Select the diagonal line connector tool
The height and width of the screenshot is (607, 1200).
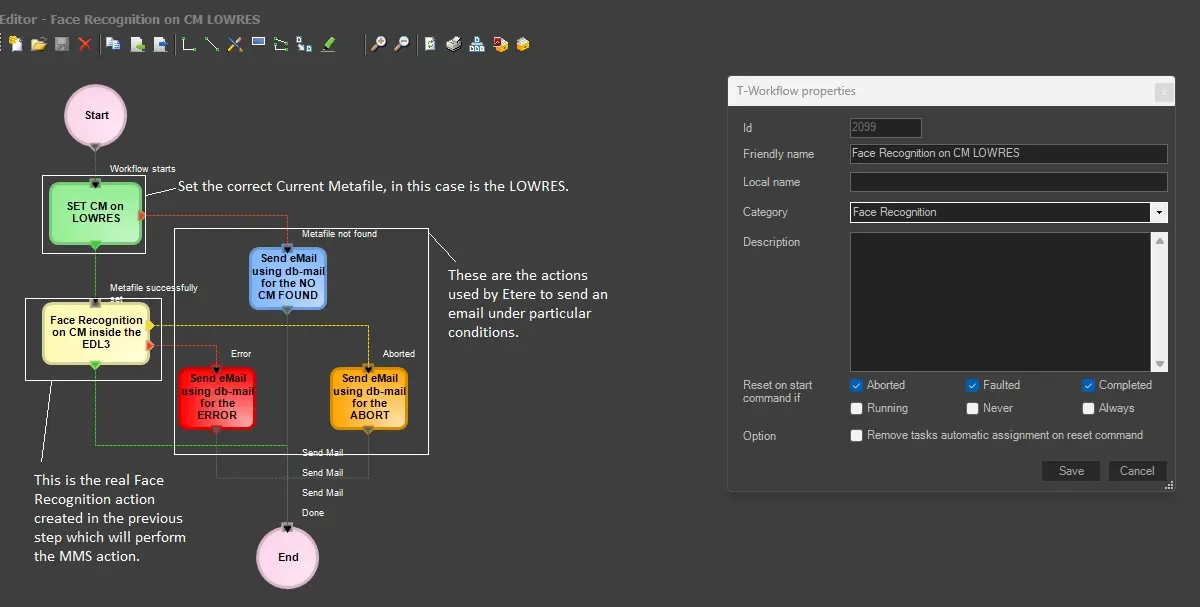coord(211,44)
